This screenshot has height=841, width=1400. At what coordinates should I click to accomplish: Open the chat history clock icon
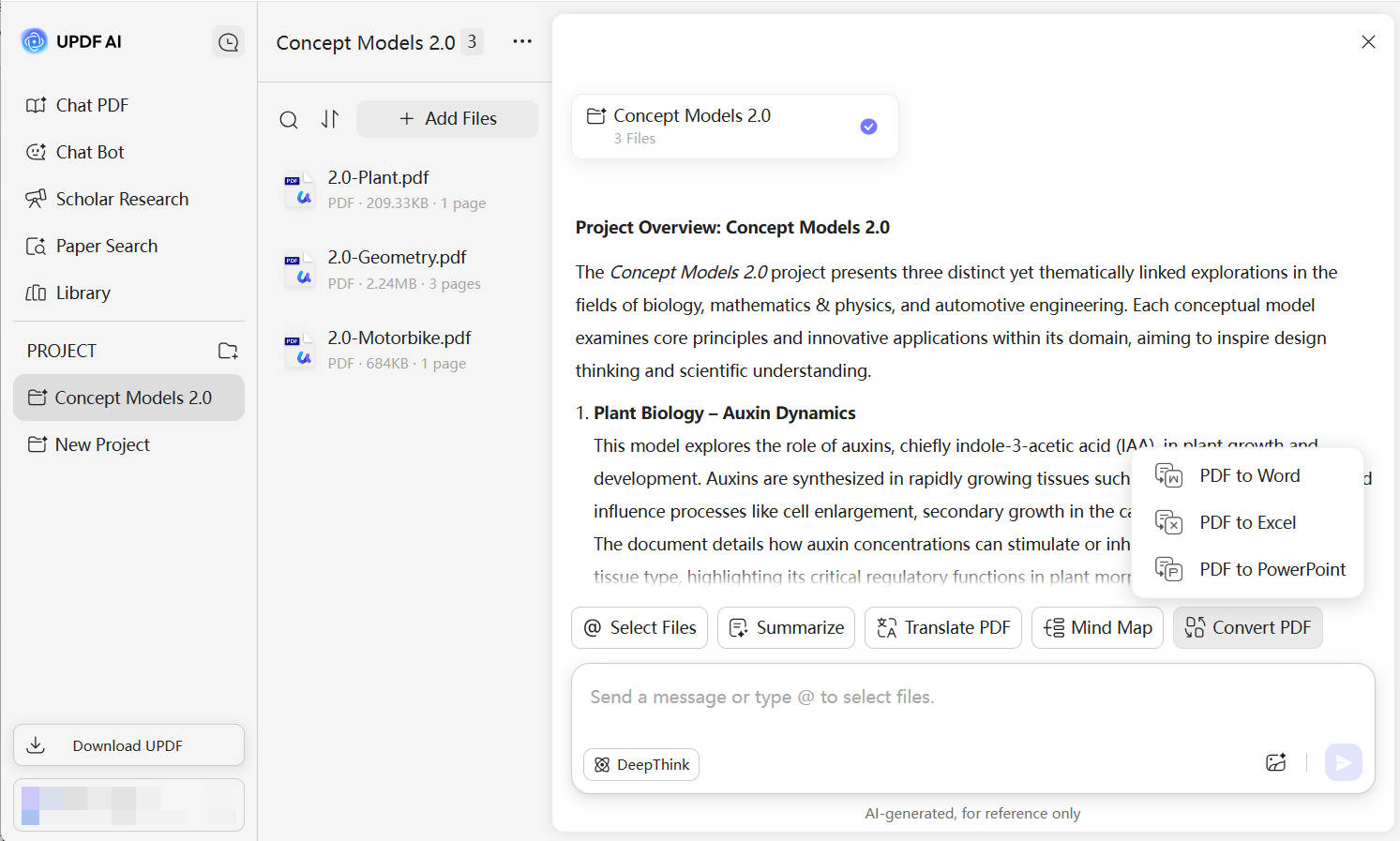[228, 42]
